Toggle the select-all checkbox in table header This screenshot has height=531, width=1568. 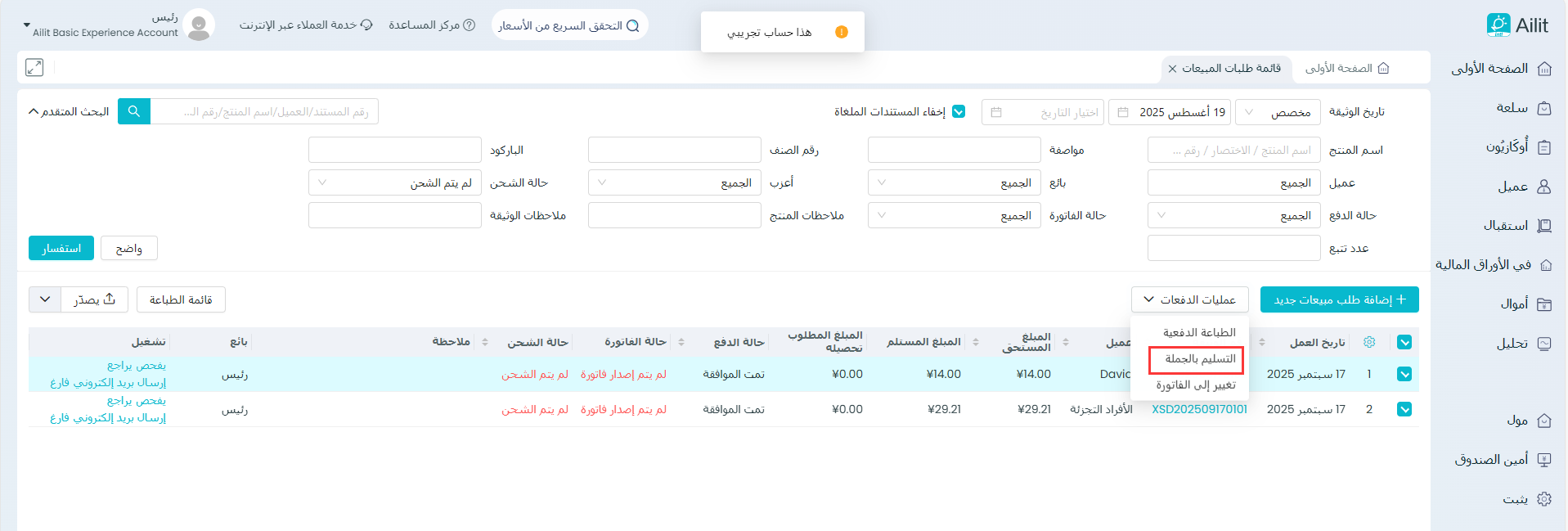click(x=1404, y=342)
